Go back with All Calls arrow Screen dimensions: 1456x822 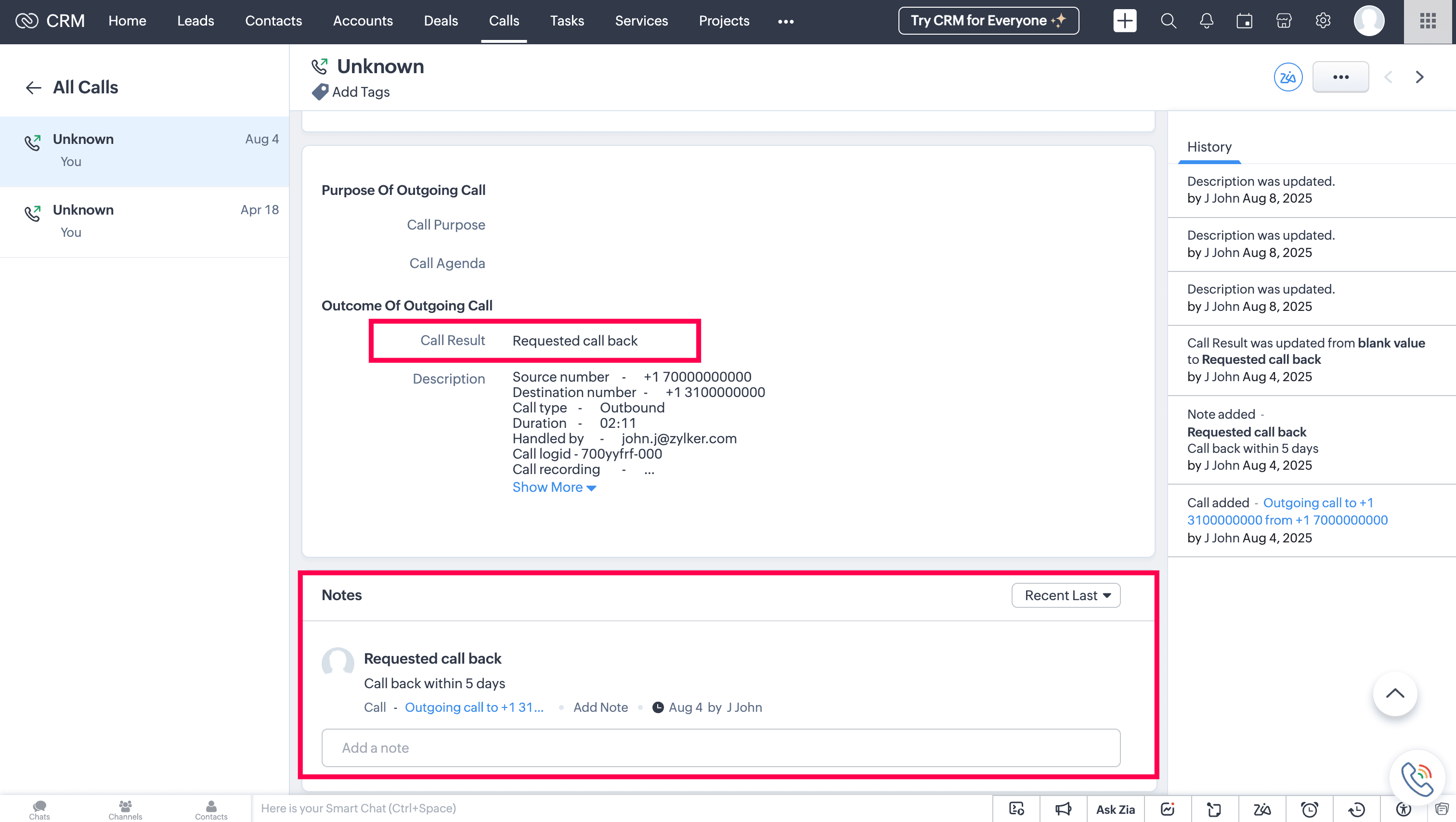pos(33,88)
